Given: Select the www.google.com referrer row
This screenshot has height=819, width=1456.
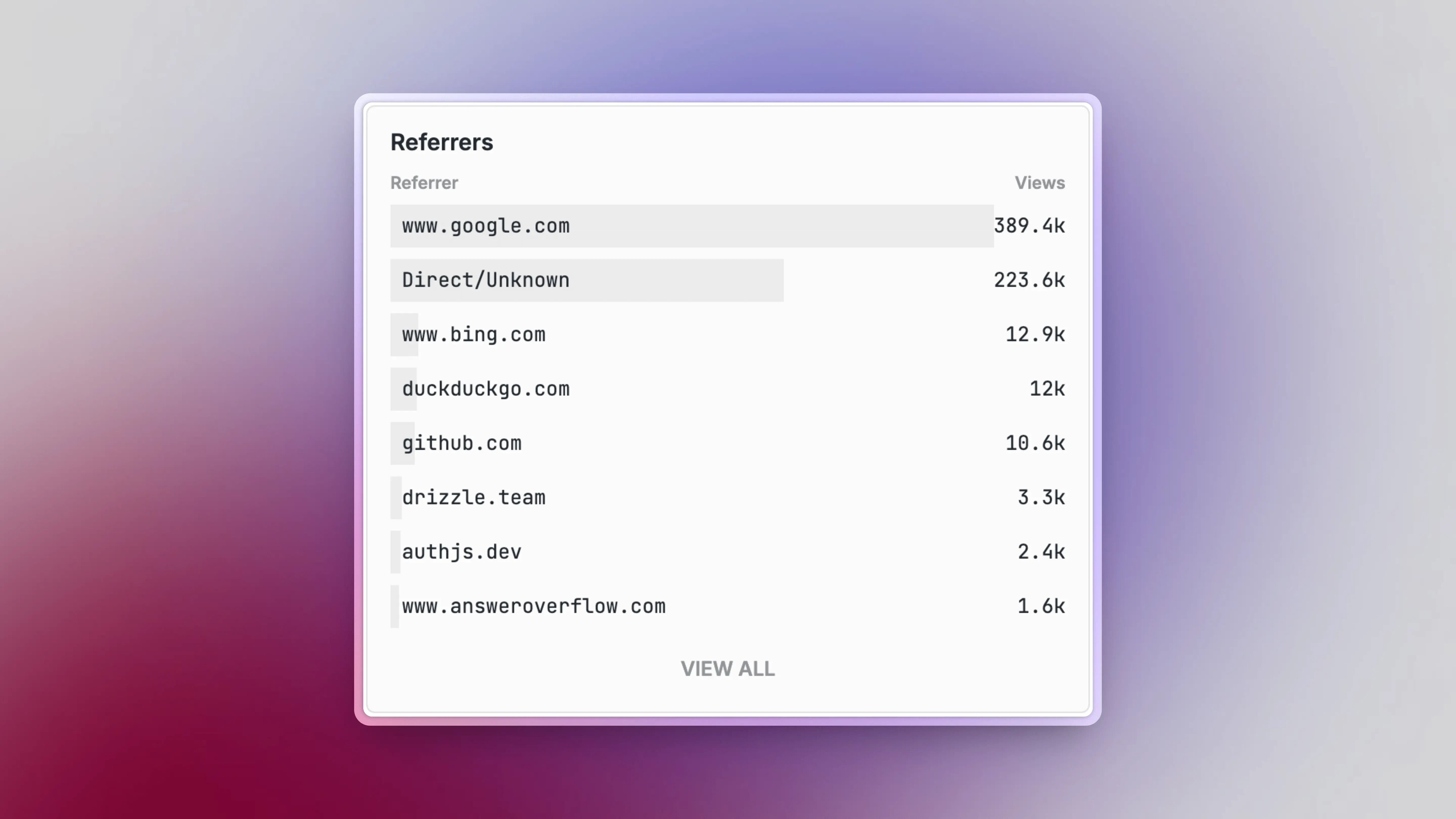Looking at the screenshot, I should pyautogui.click(x=727, y=226).
